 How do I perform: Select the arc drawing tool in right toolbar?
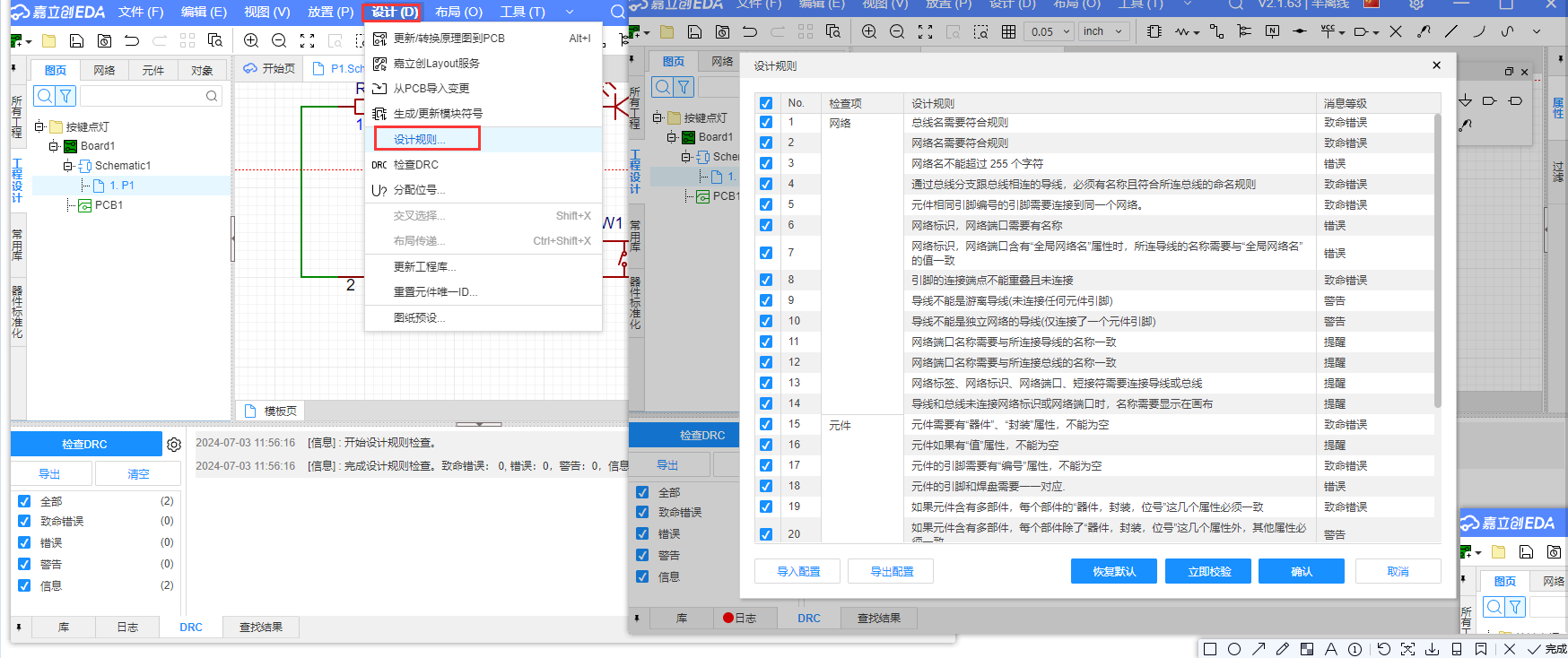[x=1479, y=31]
